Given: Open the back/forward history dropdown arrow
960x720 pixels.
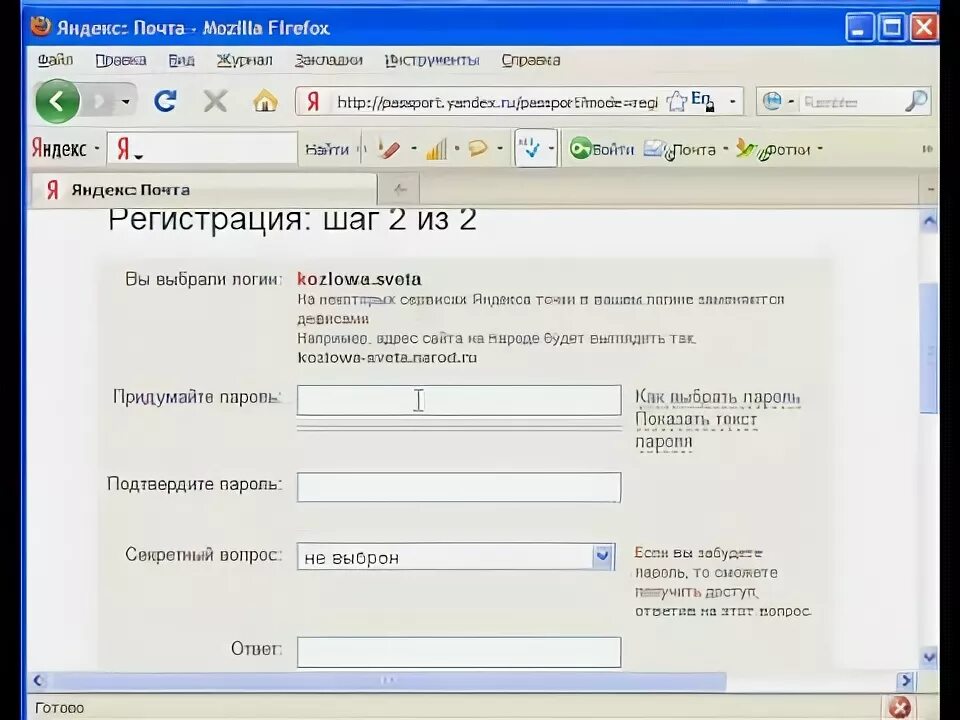Looking at the screenshot, I should coord(126,102).
